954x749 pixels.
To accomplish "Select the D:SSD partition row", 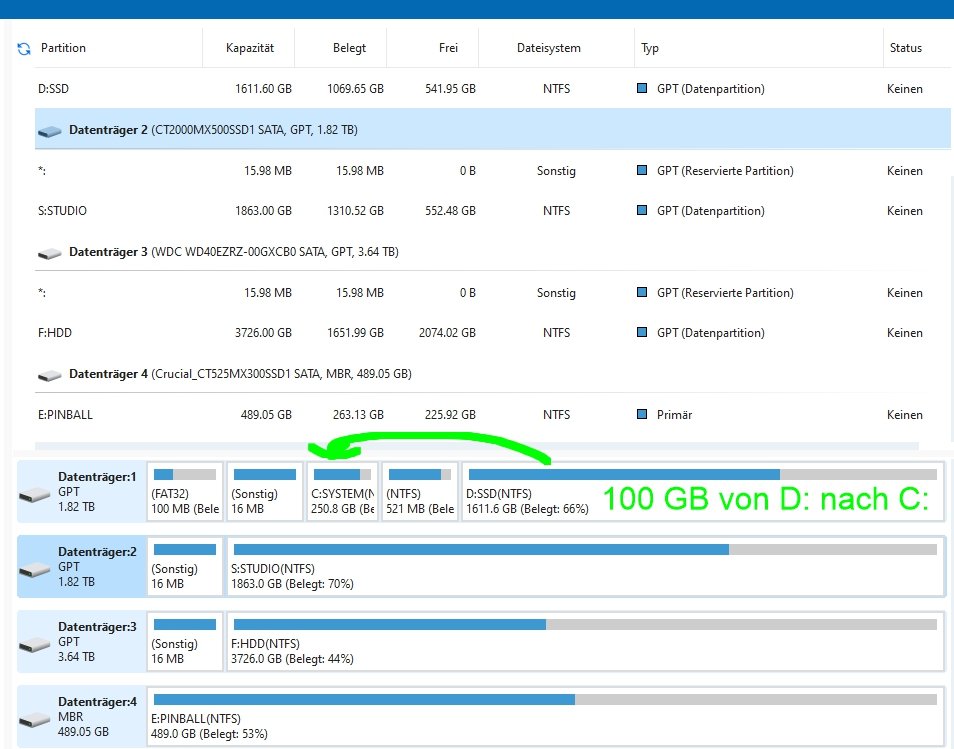I will tap(493, 89).
